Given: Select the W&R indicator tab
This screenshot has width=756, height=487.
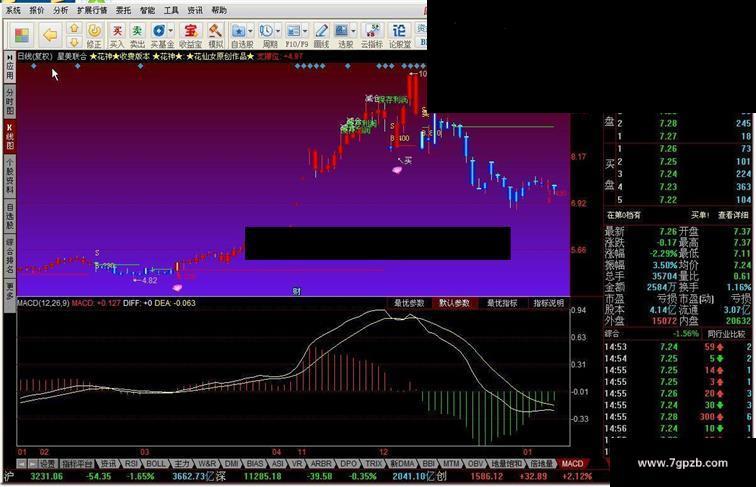Looking at the screenshot, I should pyautogui.click(x=207, y=464).
